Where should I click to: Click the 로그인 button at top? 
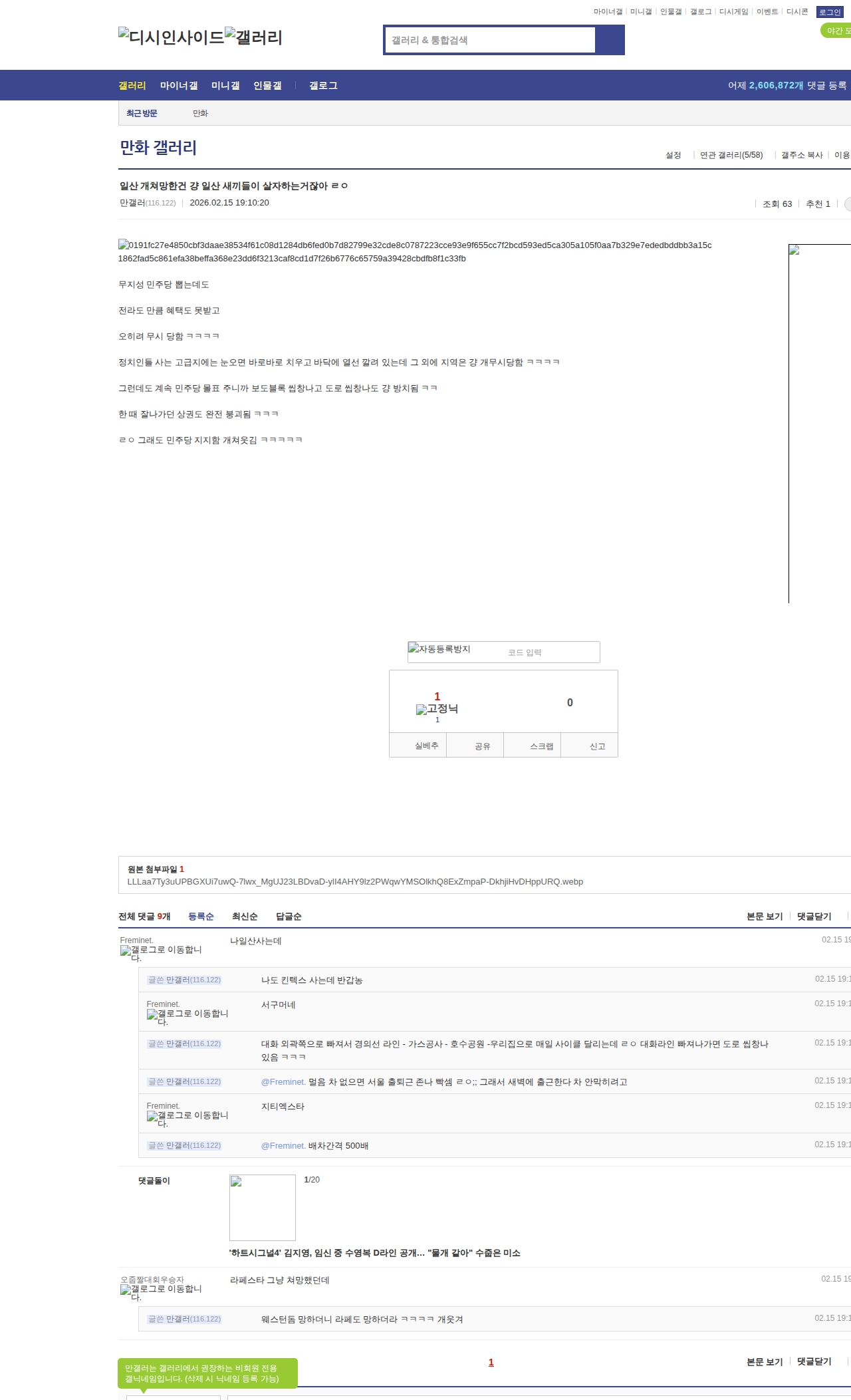(x=830, y=12)
